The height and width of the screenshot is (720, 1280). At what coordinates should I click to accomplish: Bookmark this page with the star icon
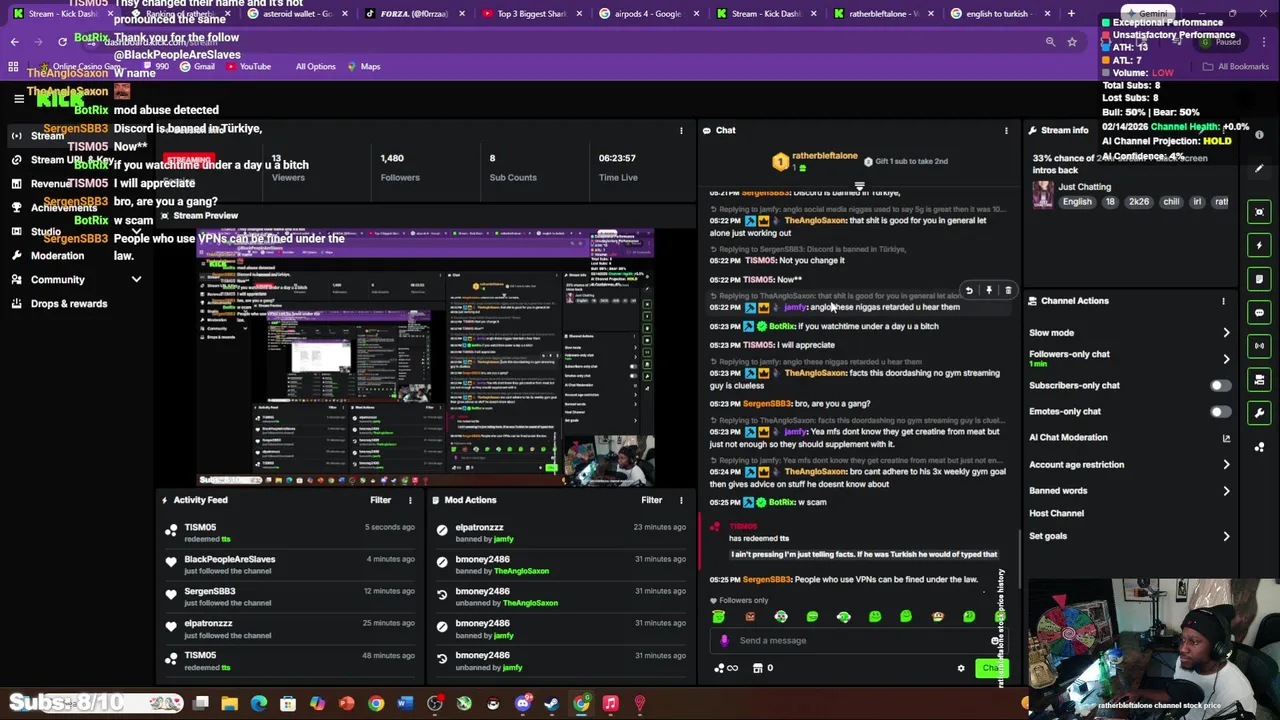(x=1071, y=42)
